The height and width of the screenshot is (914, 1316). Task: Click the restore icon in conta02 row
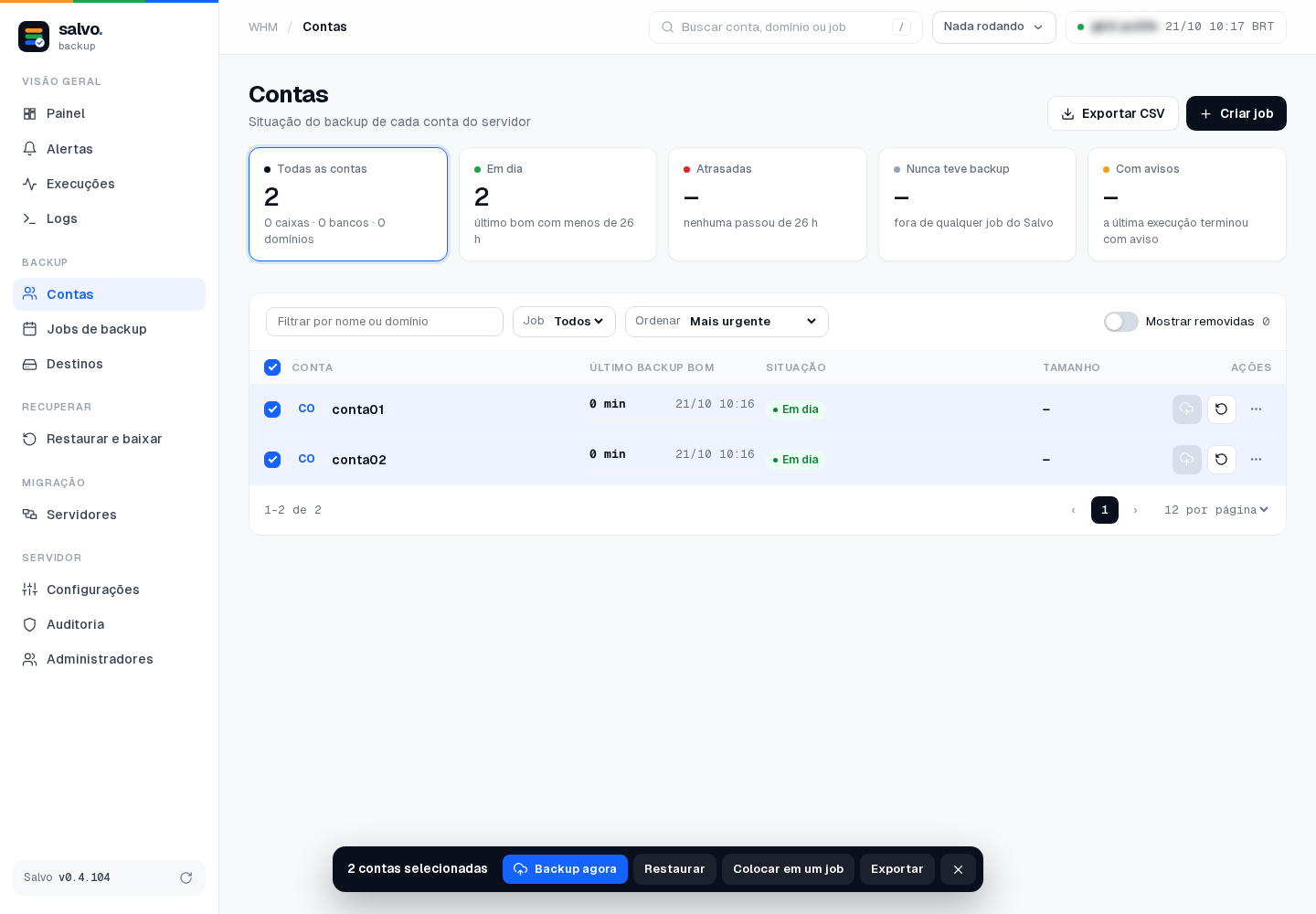click(x=1222, y=460)
